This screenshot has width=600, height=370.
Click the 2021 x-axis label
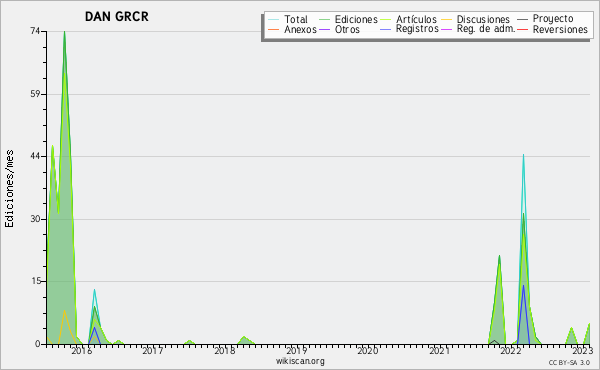[x=439, y=350]
